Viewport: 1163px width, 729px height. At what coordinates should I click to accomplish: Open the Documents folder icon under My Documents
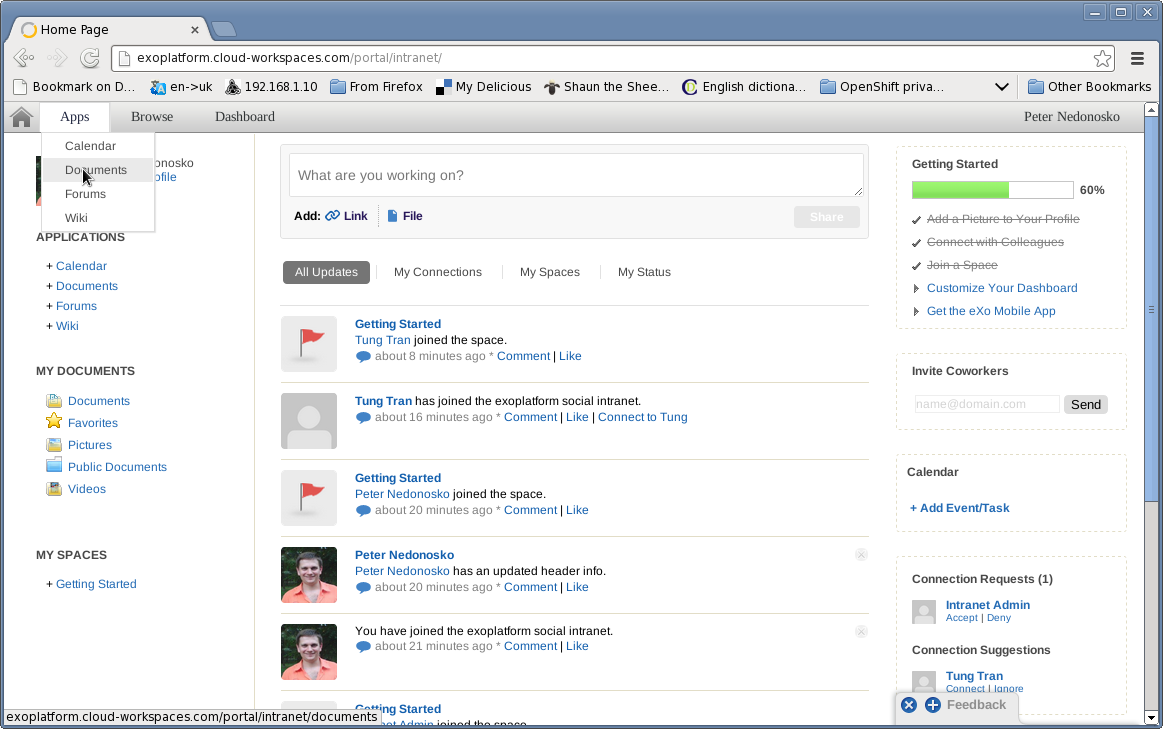(54, 400)
